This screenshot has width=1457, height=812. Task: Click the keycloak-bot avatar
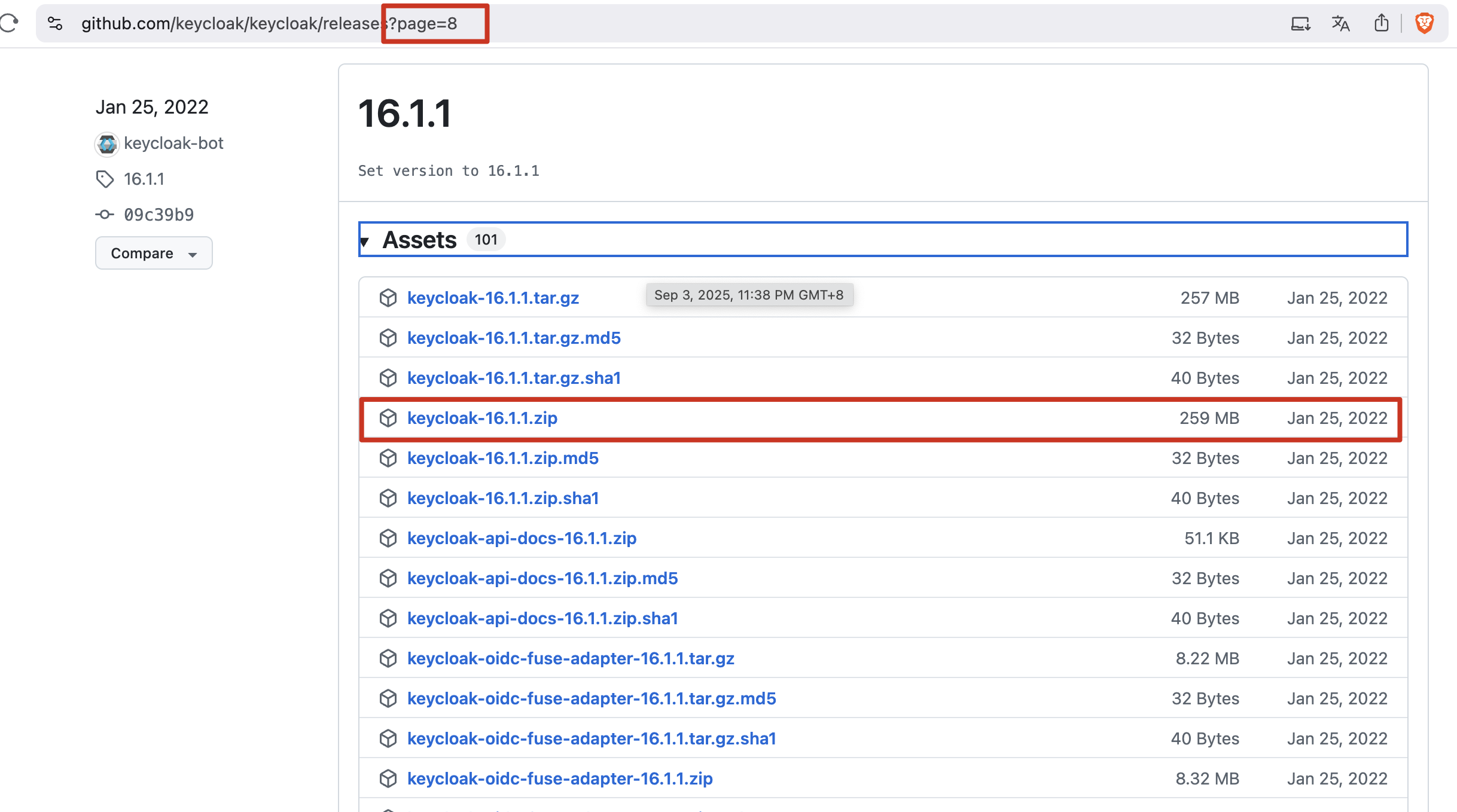(107, 144)
